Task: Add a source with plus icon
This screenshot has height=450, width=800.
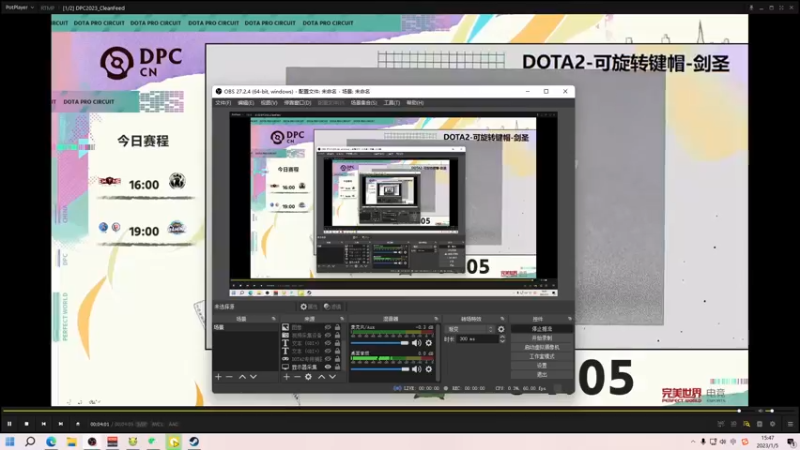Action: (x=286, y=377)
